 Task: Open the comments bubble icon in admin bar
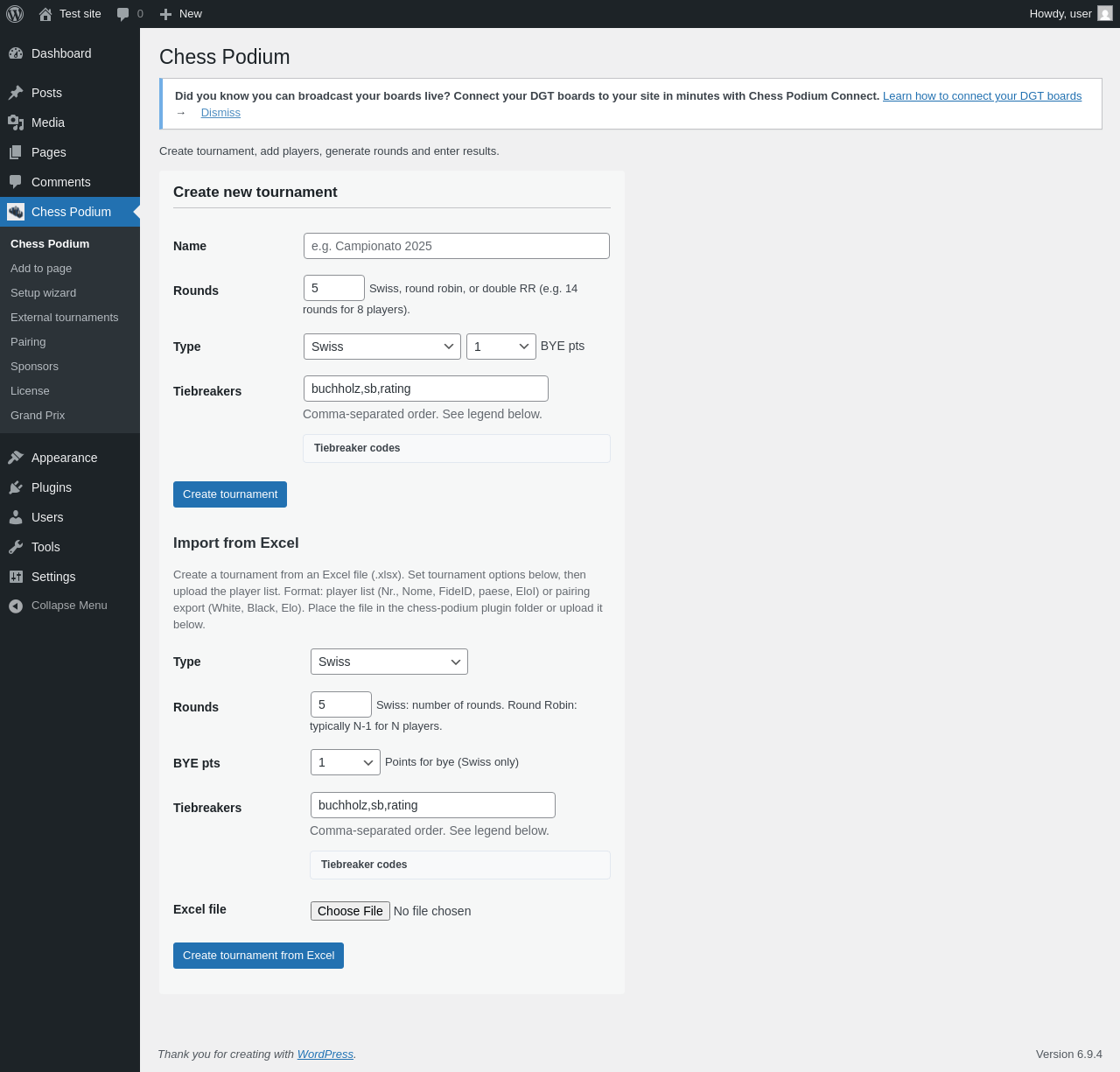point(122,14)
